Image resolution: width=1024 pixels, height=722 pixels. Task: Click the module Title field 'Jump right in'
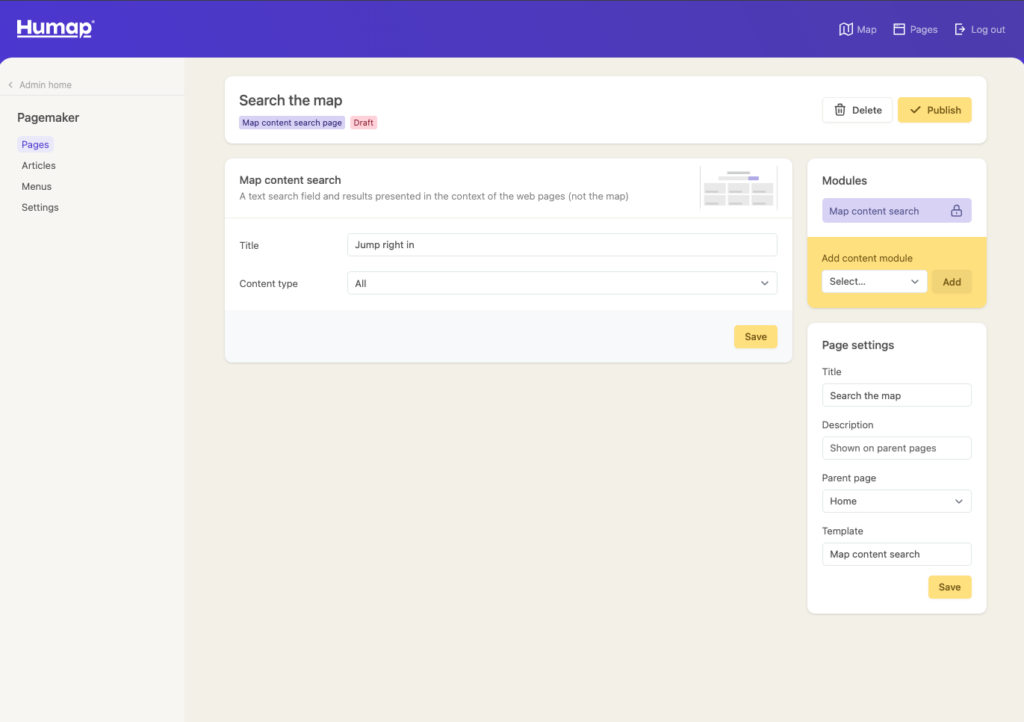[561, 245]
